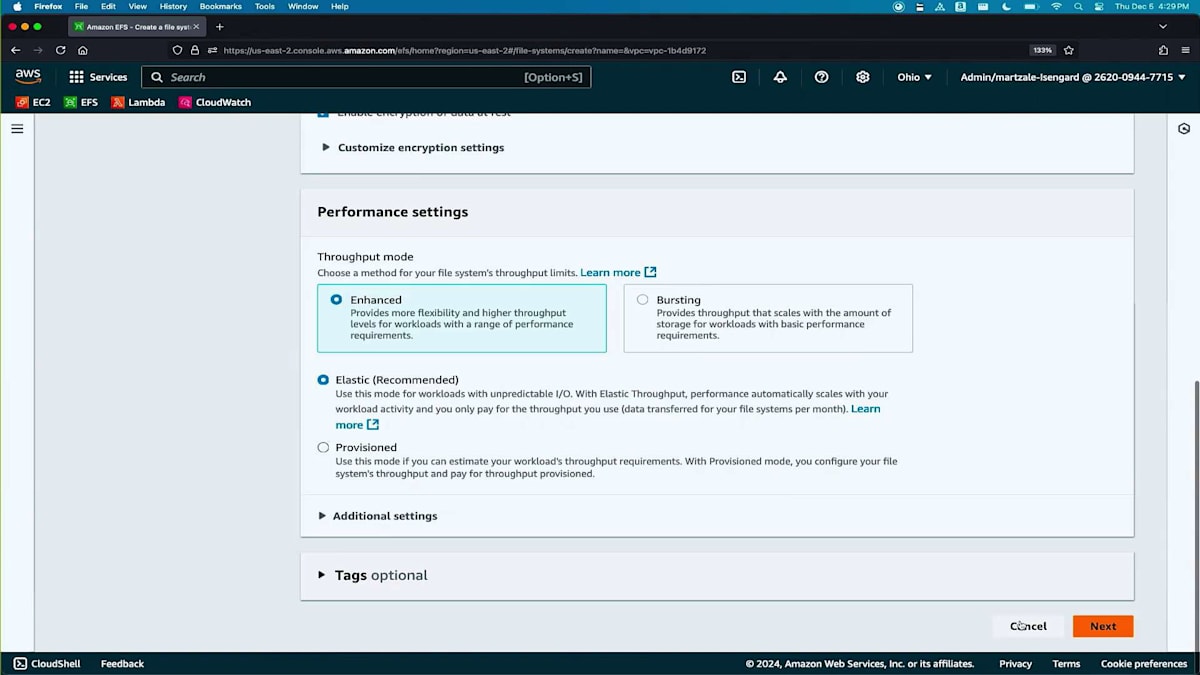Expand Customize encryption settings
Viewport: 1200px width, 675px height.
[412, 147]
